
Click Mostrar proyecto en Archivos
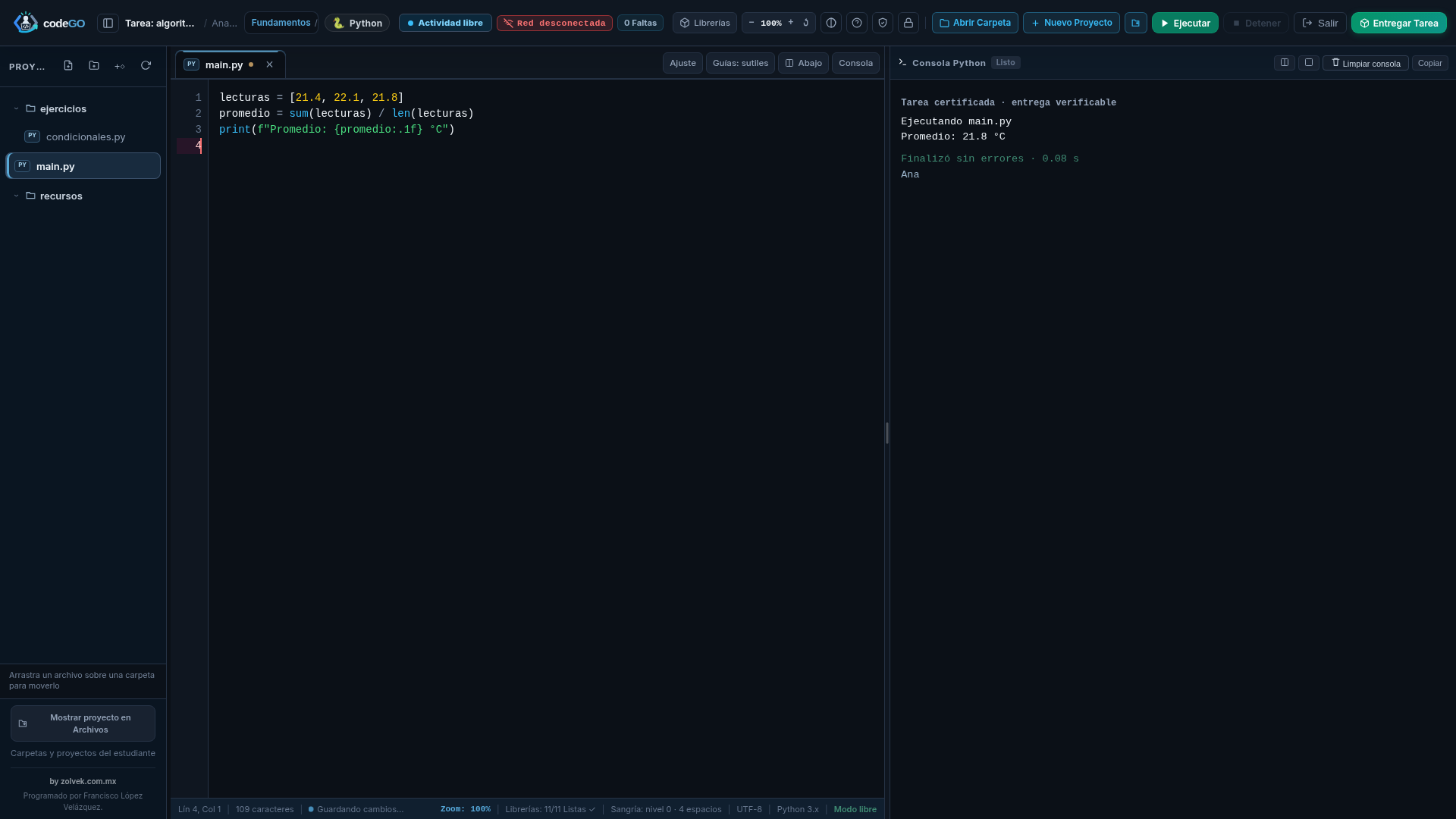click(83, 723)
